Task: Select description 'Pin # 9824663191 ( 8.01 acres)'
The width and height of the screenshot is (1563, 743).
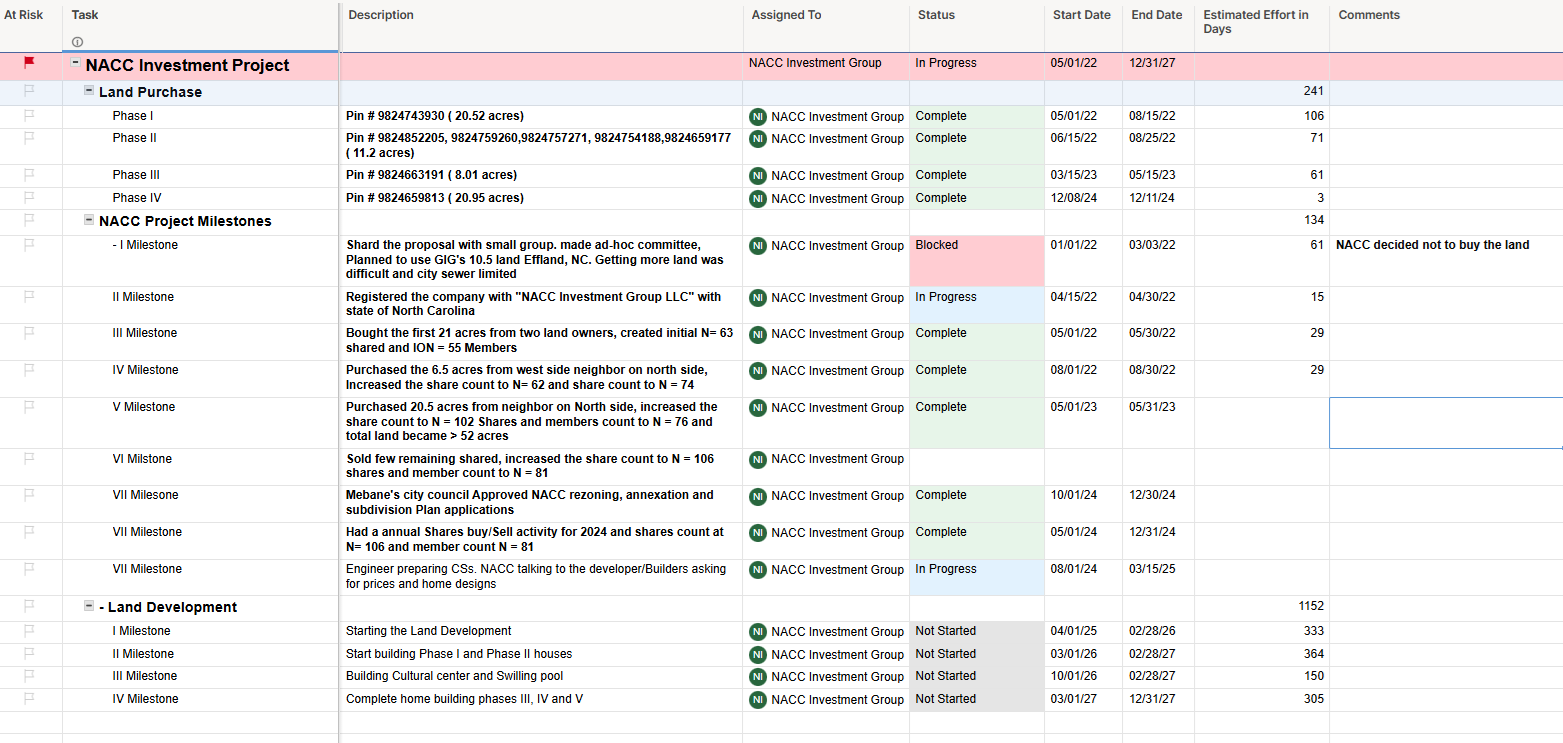Action: point(431,175)
